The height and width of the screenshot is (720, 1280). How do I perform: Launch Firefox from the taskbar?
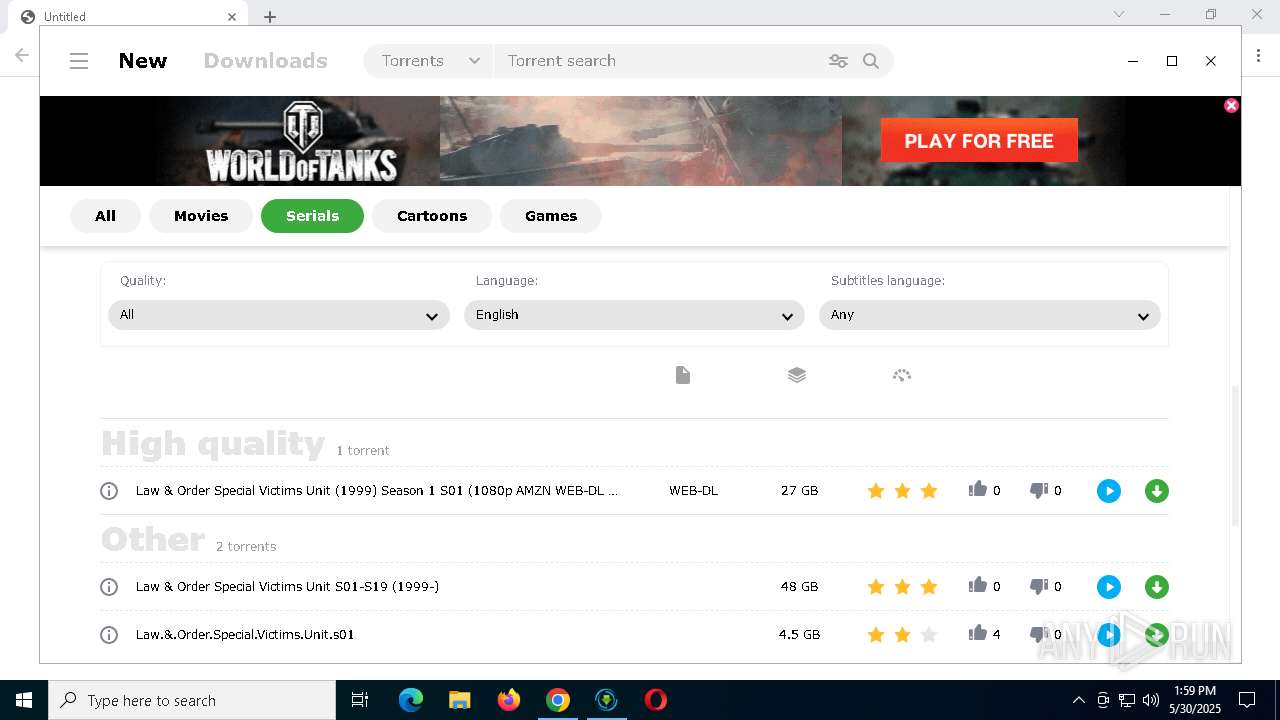click(508, 700)
